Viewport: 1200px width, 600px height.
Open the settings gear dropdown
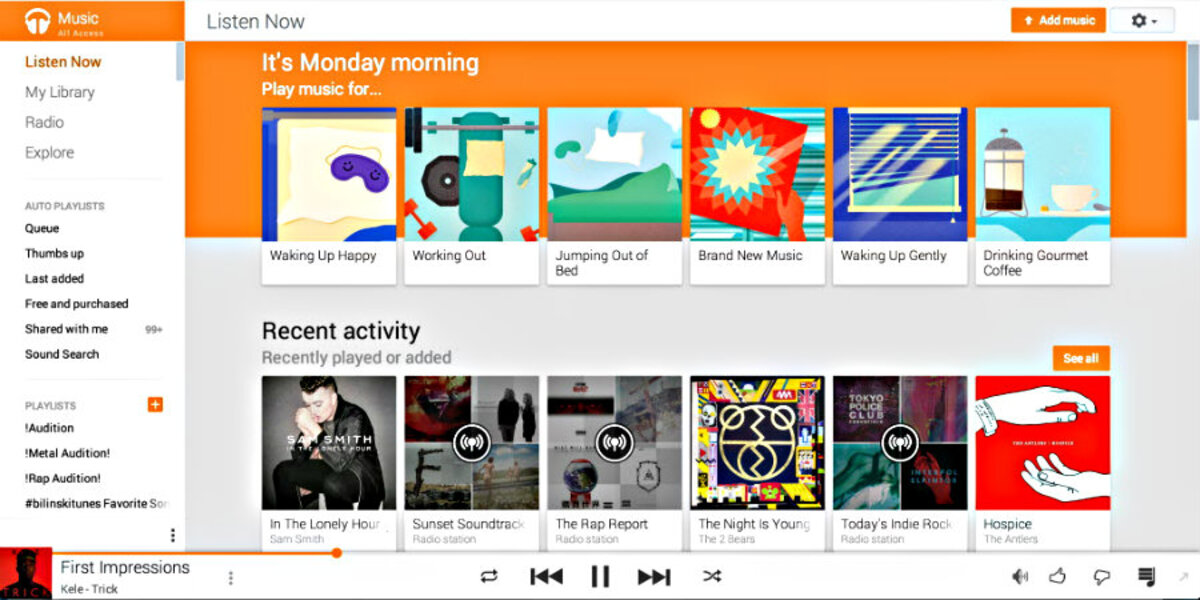pyautogui.click(x=1142, y=20)
